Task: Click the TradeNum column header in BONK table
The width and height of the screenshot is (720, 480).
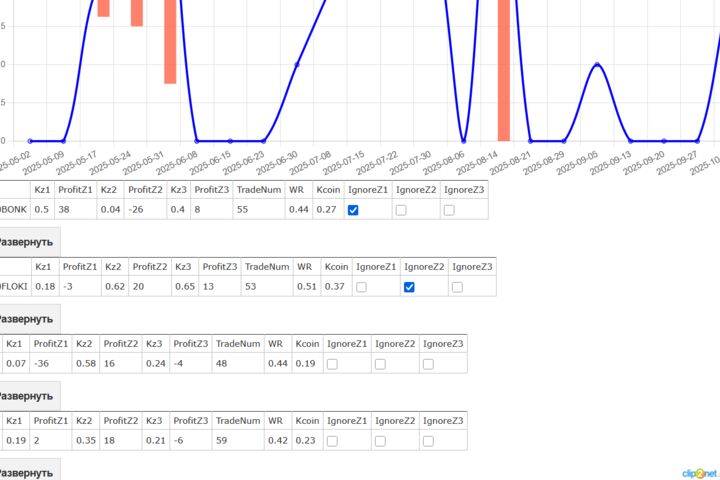Action: [259, 190]
